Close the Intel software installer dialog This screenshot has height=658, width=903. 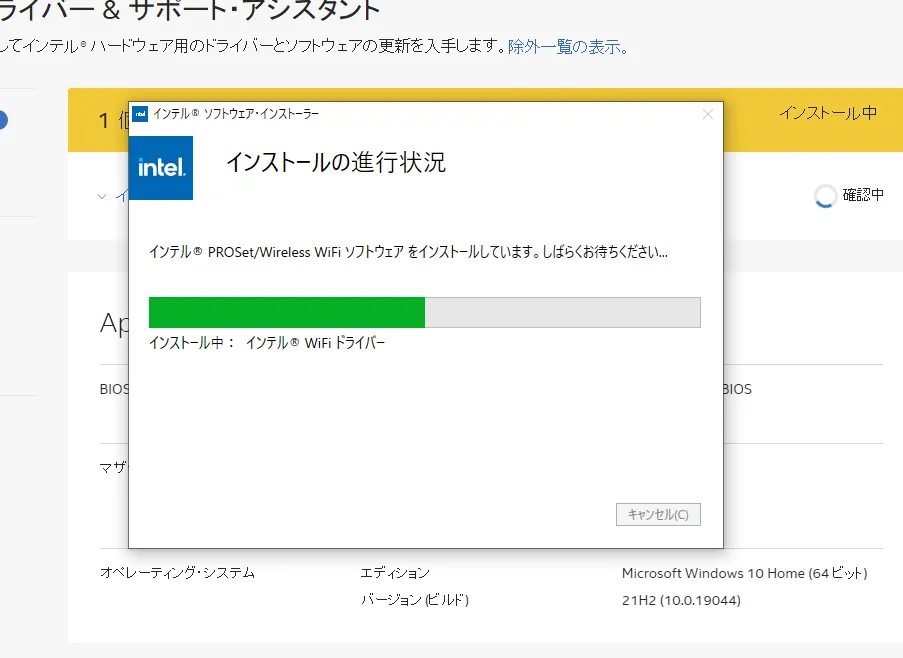[x=708, y=115]
